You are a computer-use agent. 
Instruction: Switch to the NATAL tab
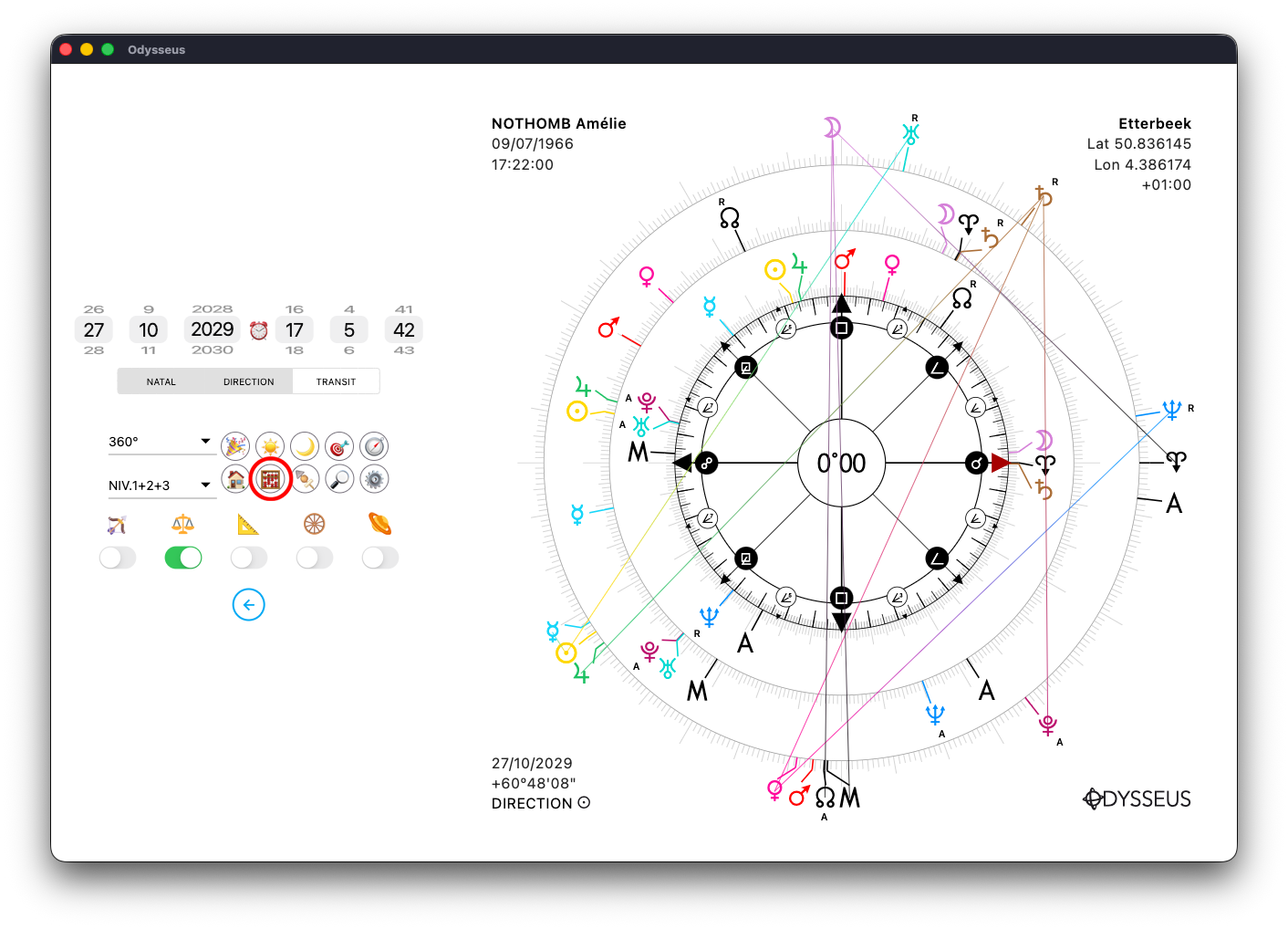pyautogui.click(x=161, y=381)
